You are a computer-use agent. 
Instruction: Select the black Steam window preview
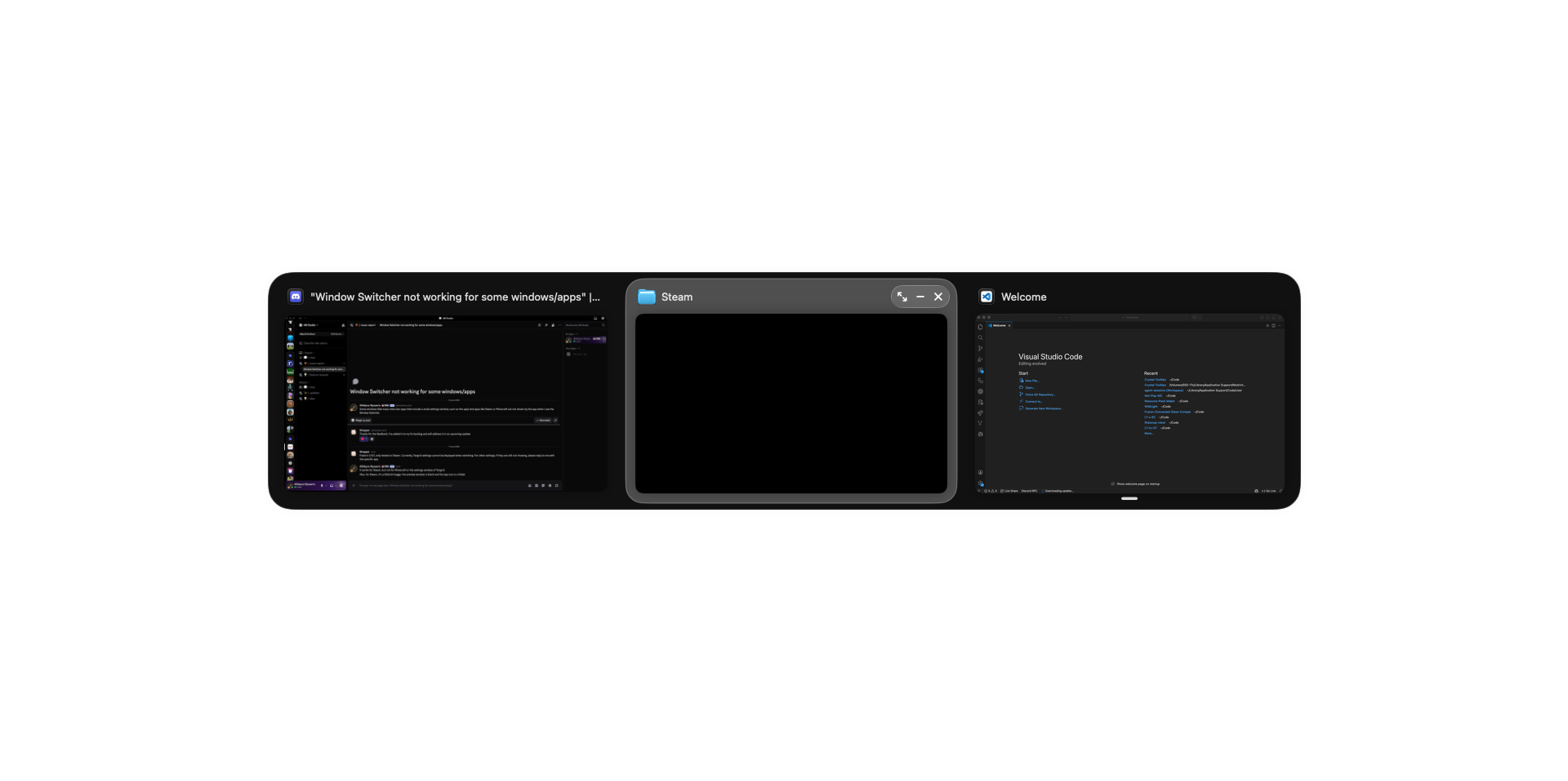point(791,404)
